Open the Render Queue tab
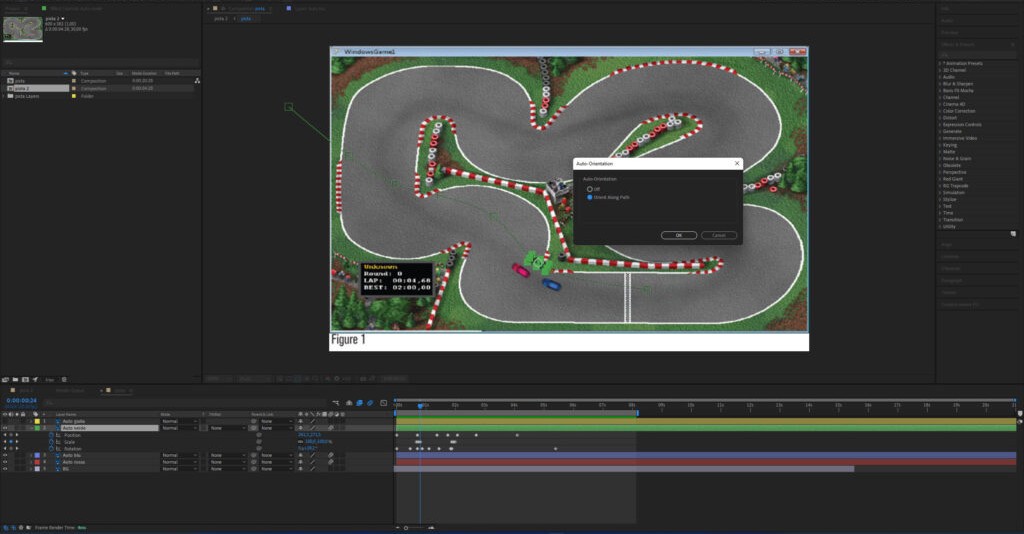The image size is (1024, 534). tap(70, 390)
